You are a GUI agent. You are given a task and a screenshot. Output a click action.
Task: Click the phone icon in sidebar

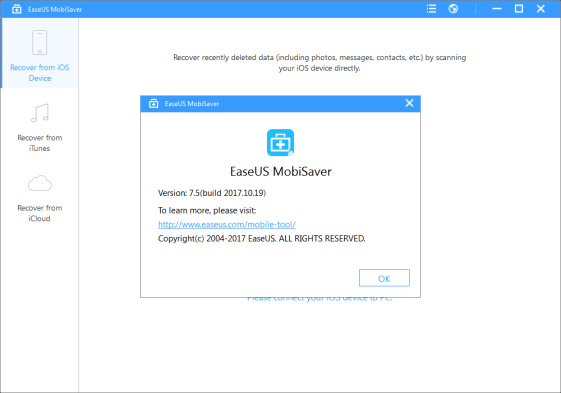click(x=40, y=42)
